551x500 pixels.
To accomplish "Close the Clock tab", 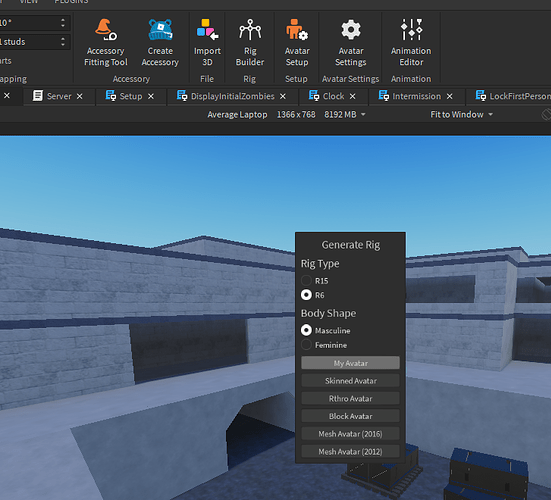I will point(352,96).
